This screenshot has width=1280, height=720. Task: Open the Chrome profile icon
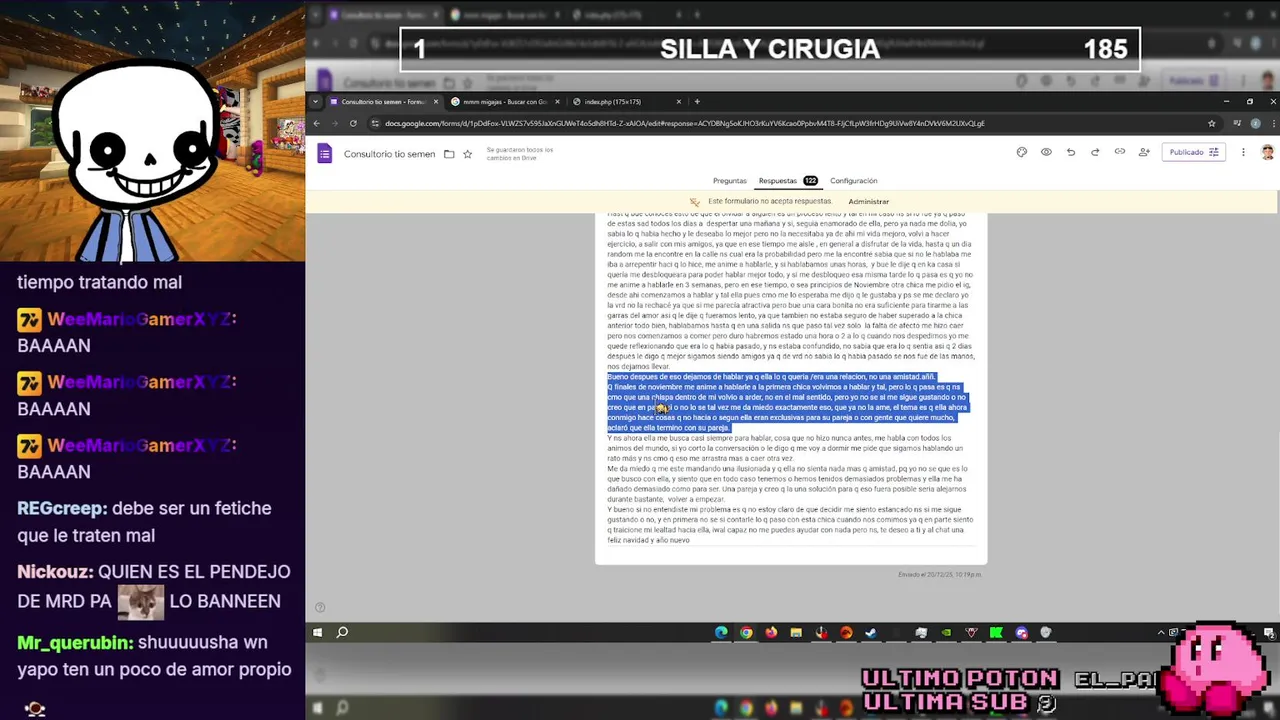point(1255,123)
